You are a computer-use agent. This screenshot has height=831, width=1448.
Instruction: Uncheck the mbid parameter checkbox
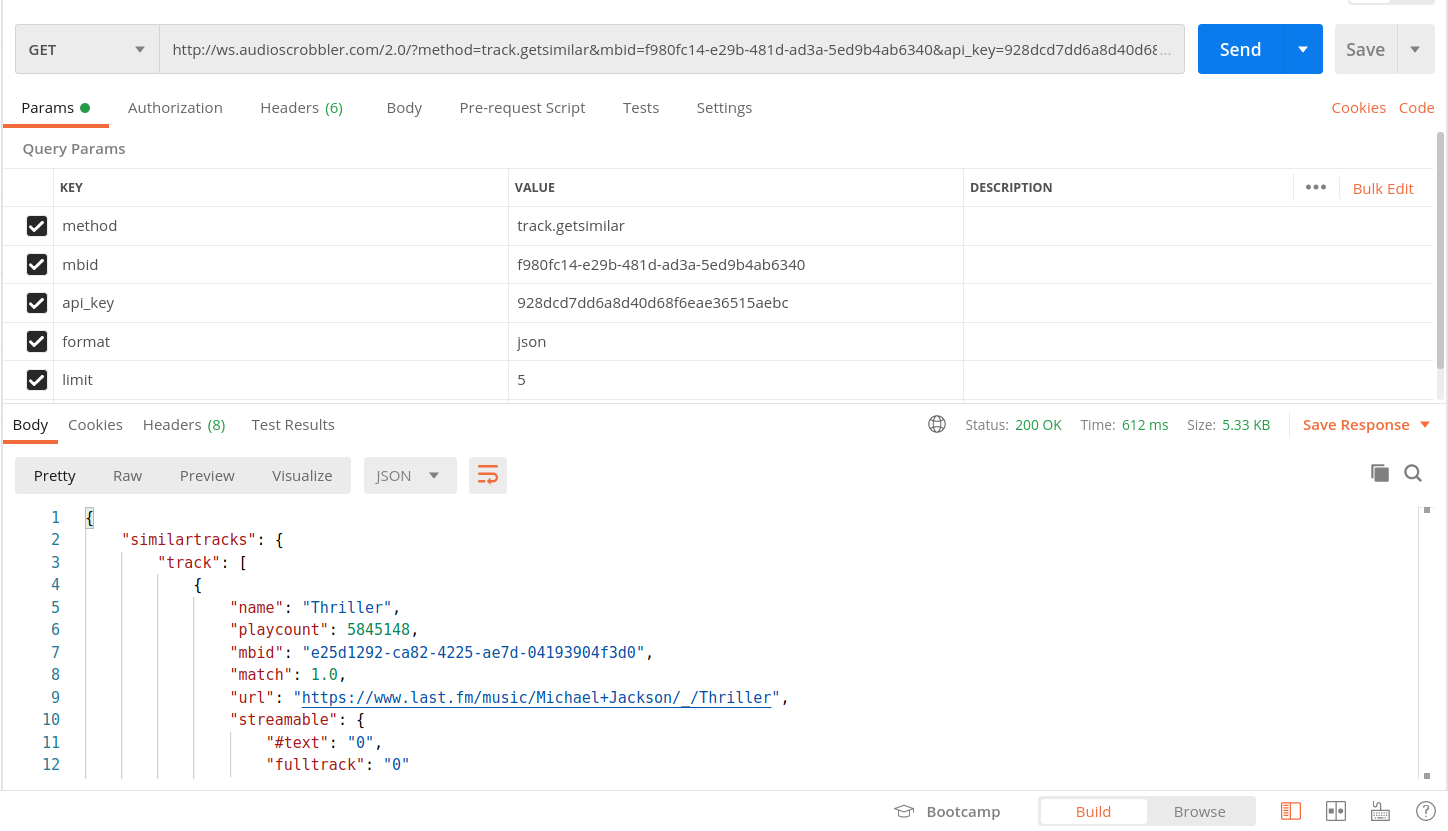tap(37, 265)
